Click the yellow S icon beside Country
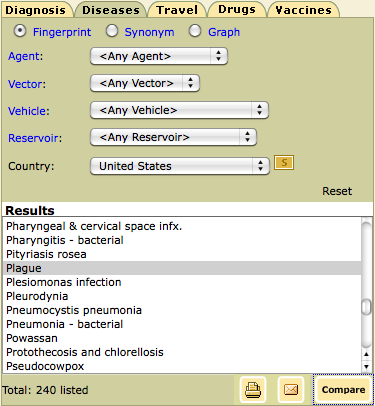Image resolution: width=375 pixels, height=406 pixels. [284, 163]
